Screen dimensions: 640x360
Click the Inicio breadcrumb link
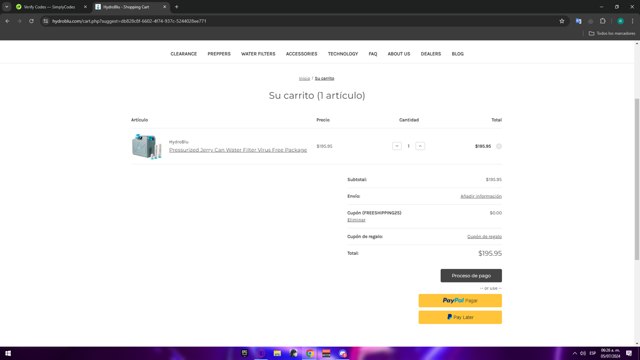[x=304, y=78]
